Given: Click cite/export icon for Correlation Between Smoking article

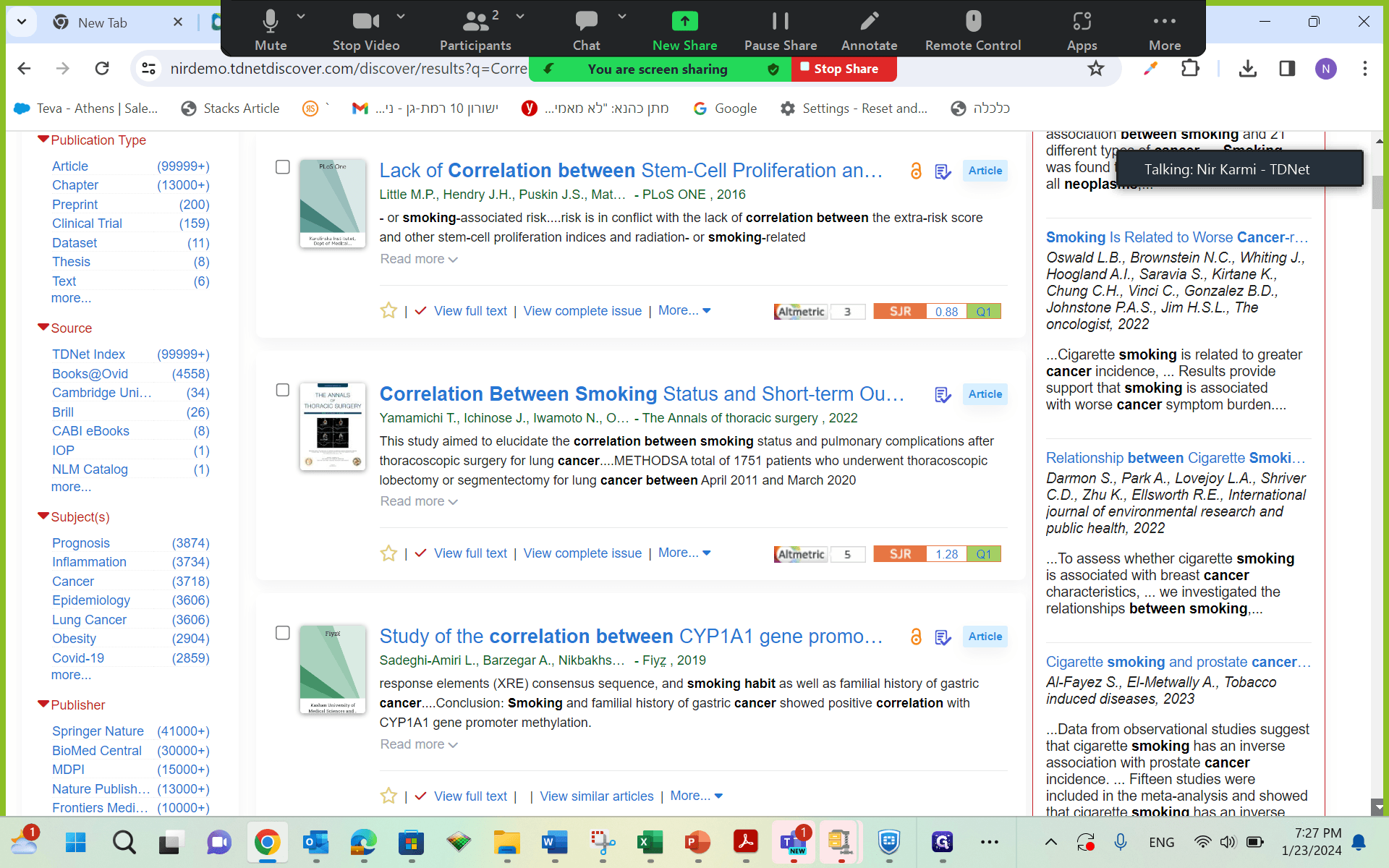Looking at the screenshot, I should tap(943, 394).
